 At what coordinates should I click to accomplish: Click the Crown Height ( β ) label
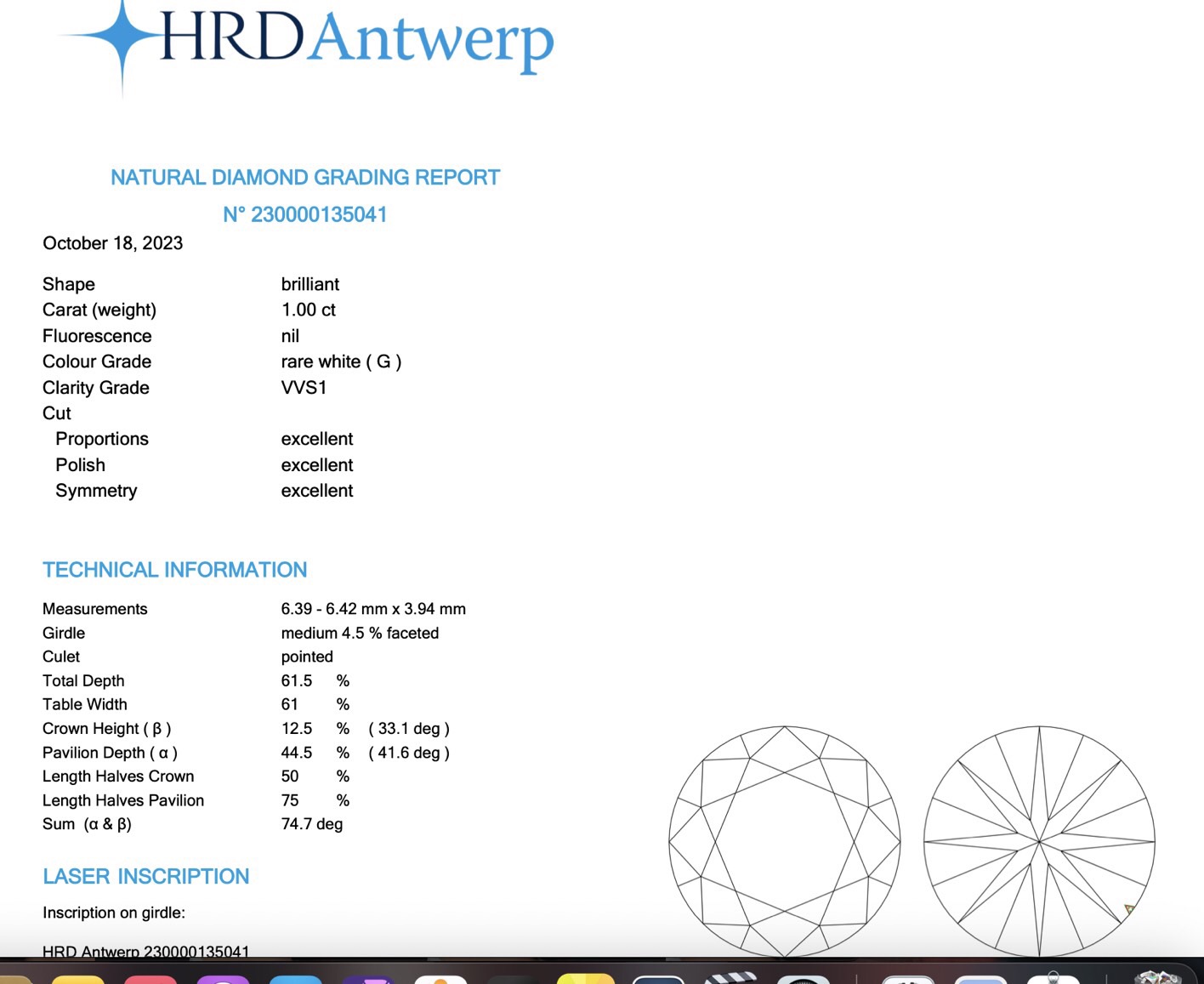(x=107, y=729)
